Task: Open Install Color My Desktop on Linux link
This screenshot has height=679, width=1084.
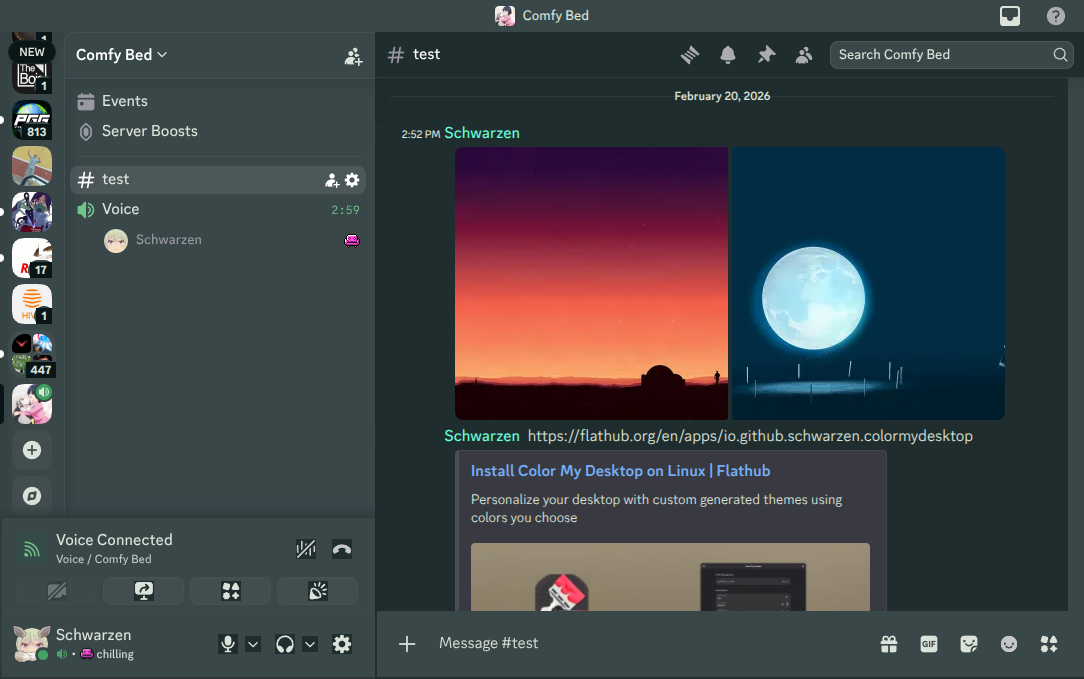Action: pyautogui.click(x=620, y=471)
